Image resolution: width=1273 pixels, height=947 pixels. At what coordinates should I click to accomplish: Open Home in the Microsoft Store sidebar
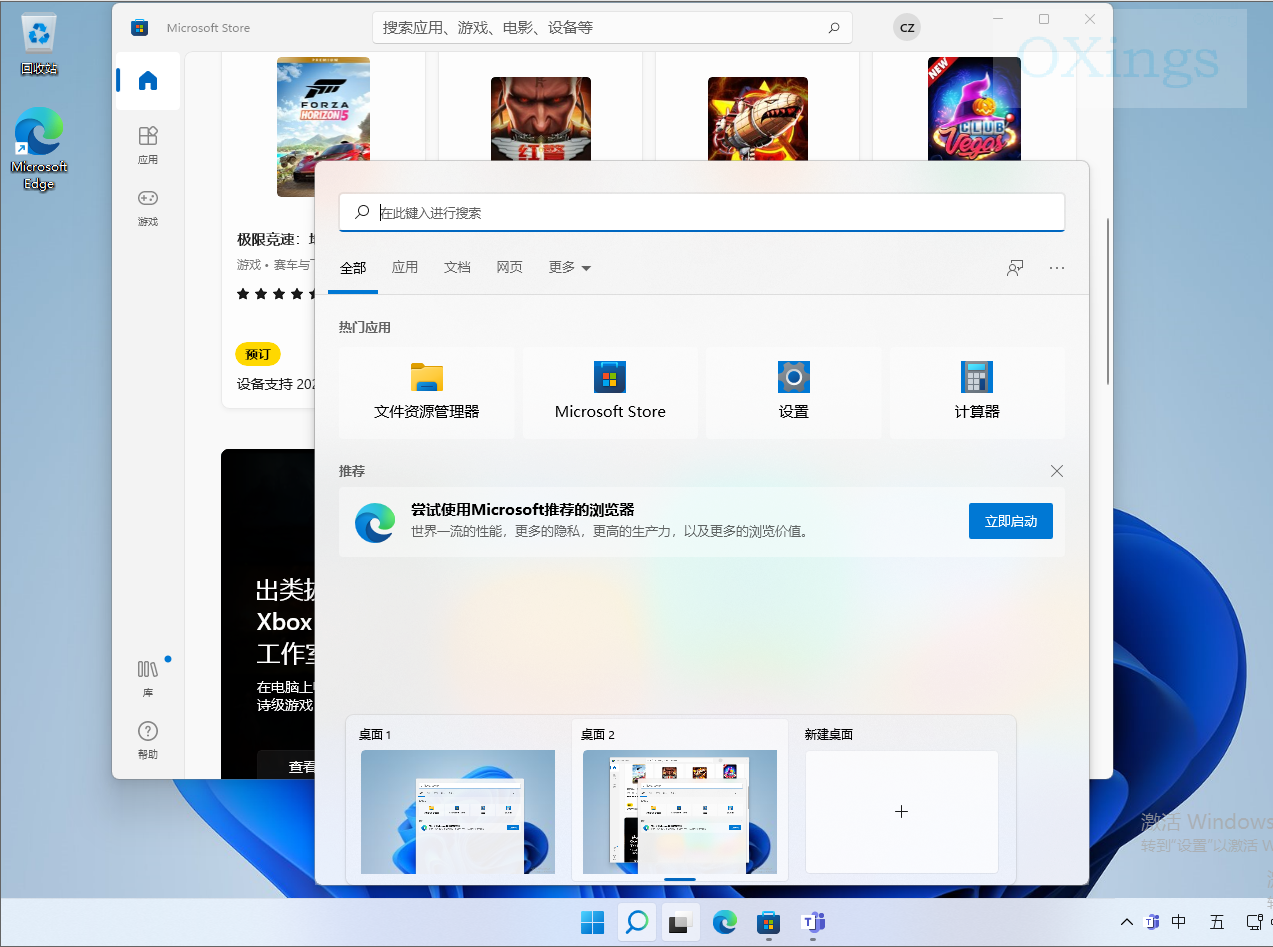[148, 81]
